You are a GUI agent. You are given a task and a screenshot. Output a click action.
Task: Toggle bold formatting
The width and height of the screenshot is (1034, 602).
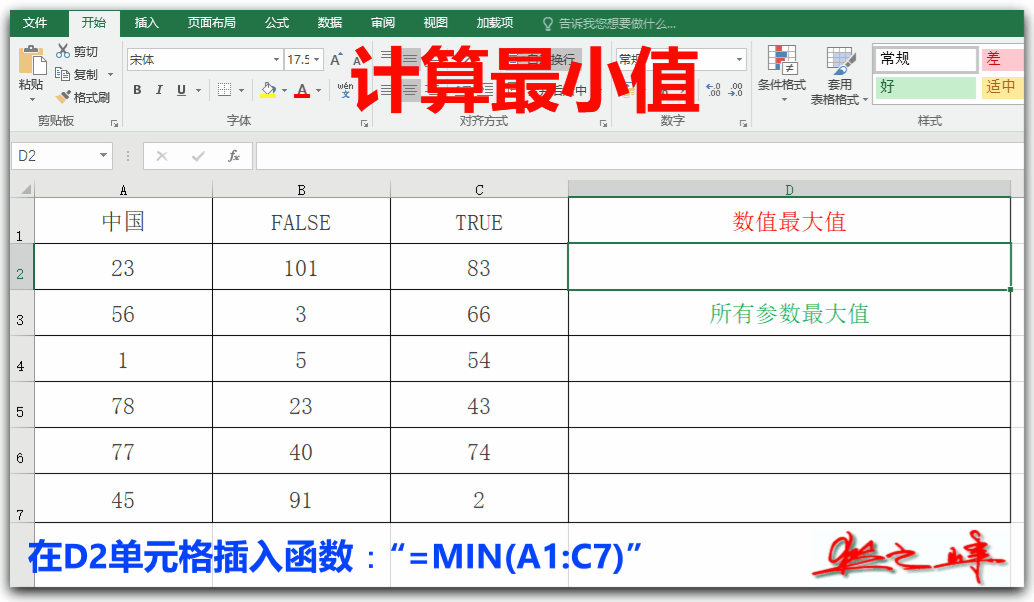point(137,90)
